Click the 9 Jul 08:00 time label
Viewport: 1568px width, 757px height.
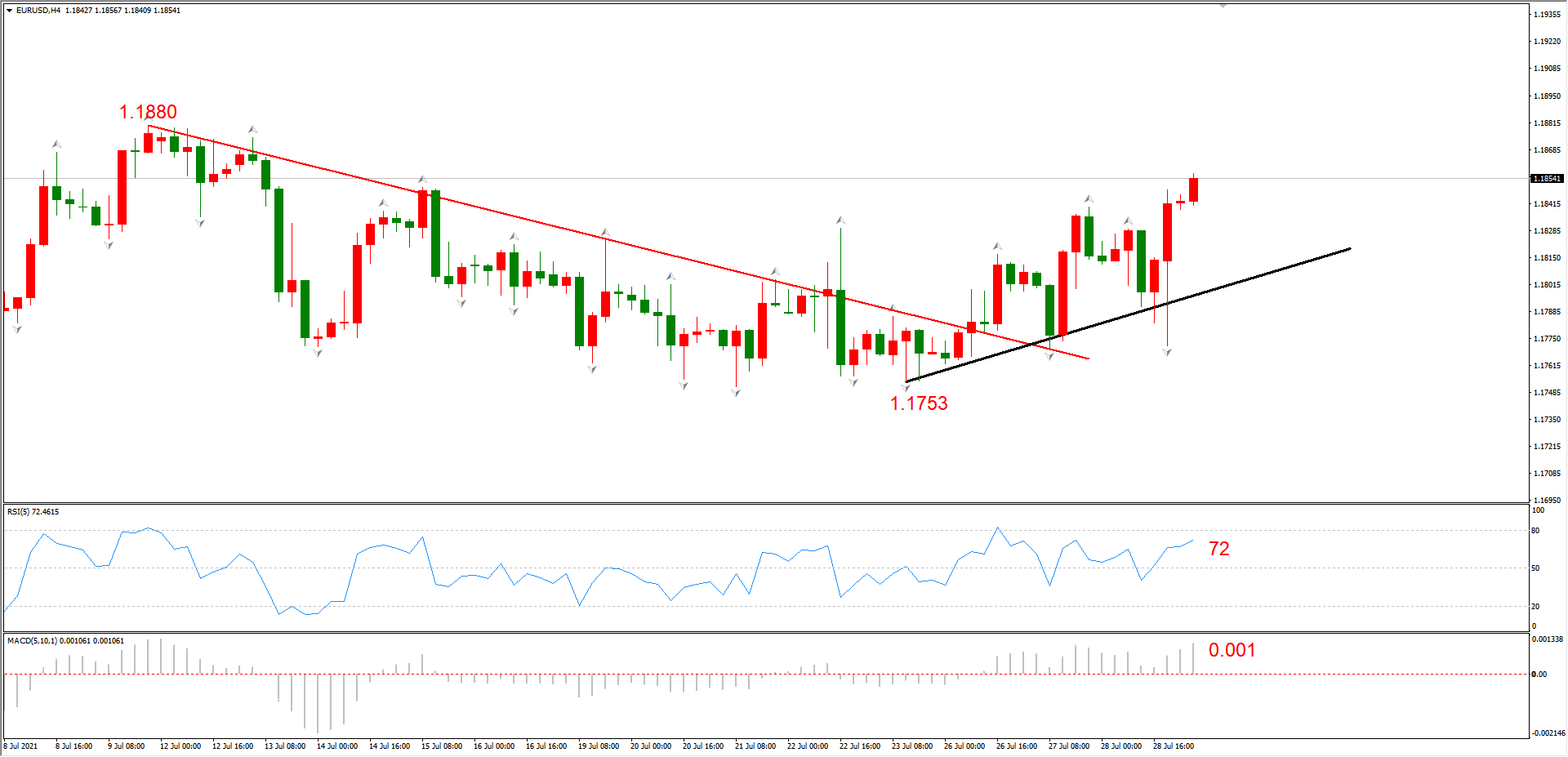124,746
